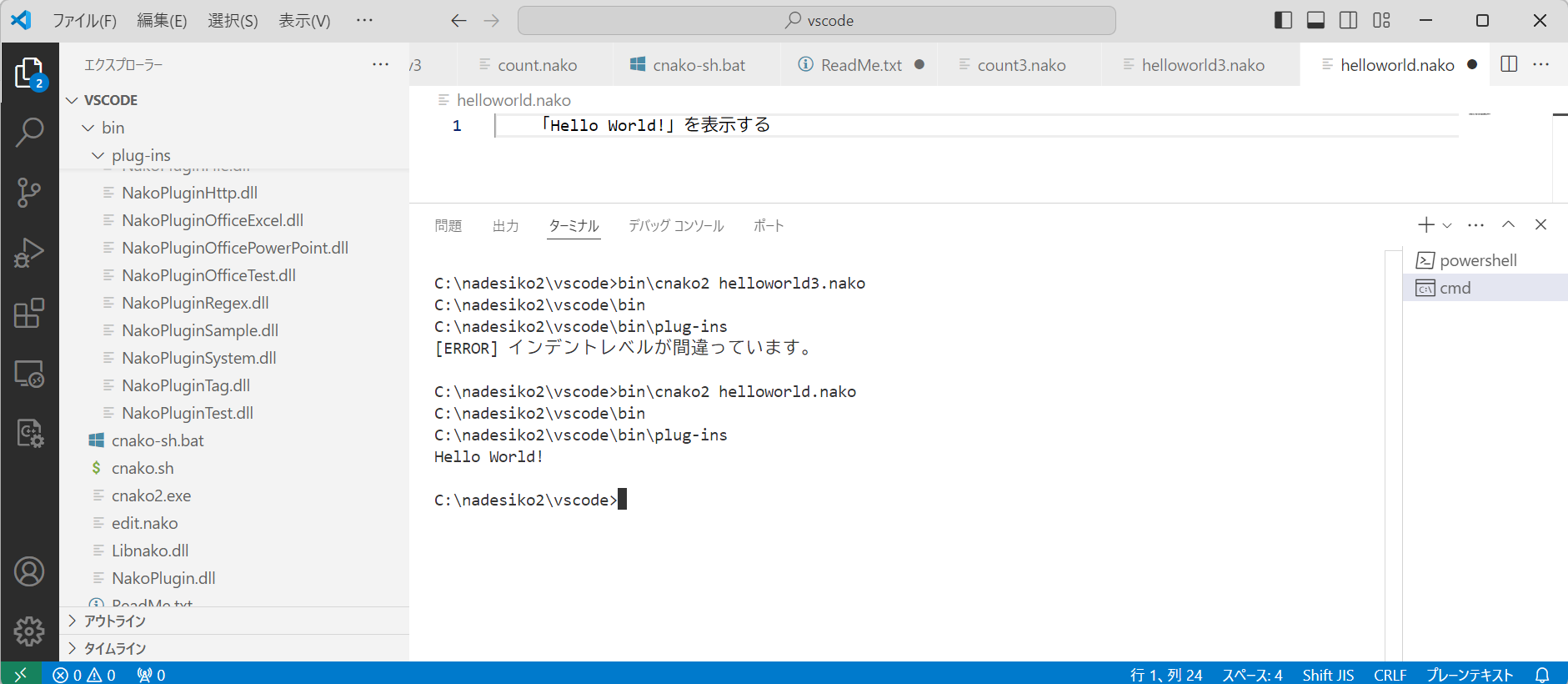The width and height of the screenshot is (1568, 684).
Task: Open the notifications bell in status bar
Action: (1542, 674)
